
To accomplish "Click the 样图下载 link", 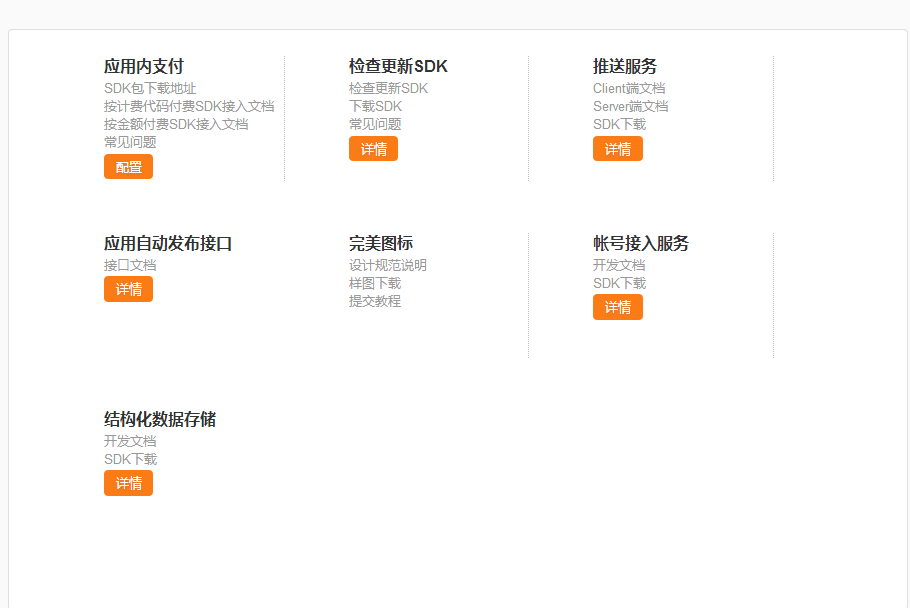I will 375,284.
